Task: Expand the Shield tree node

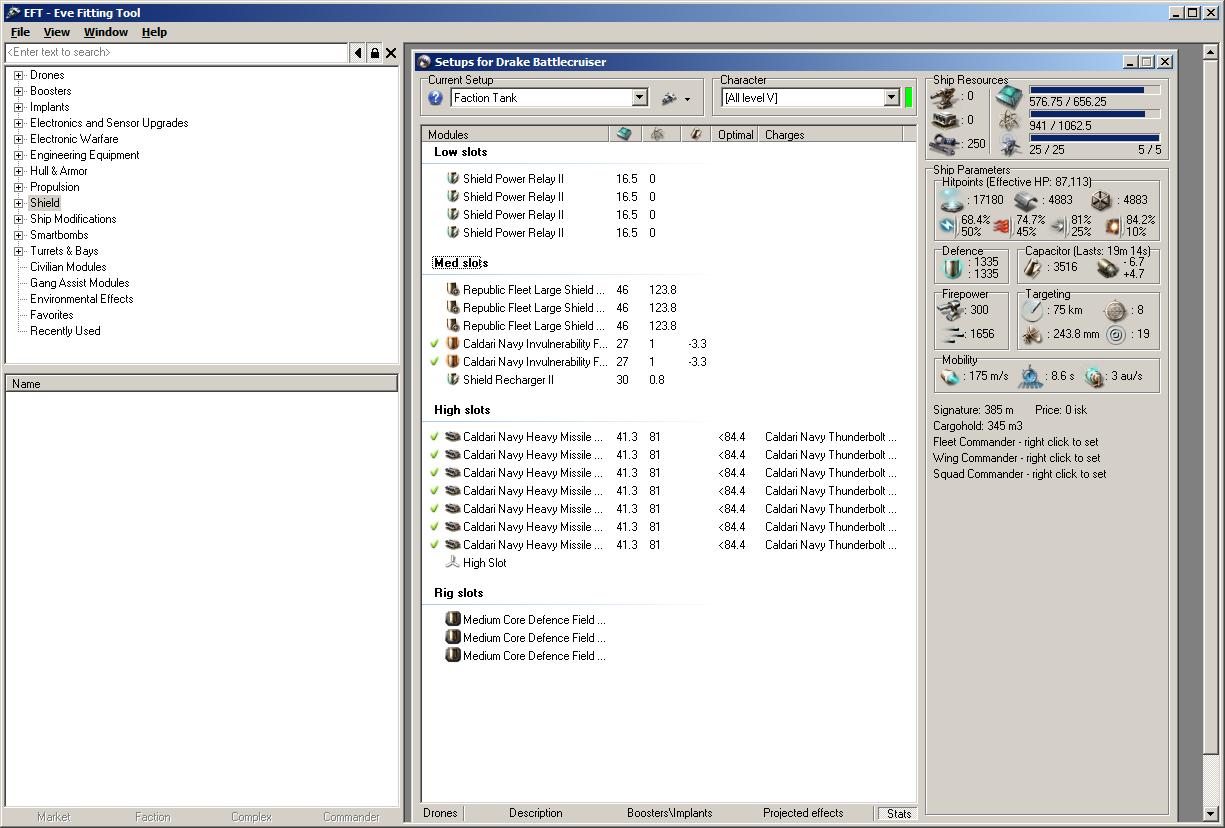Action: [x=18, y=203]
